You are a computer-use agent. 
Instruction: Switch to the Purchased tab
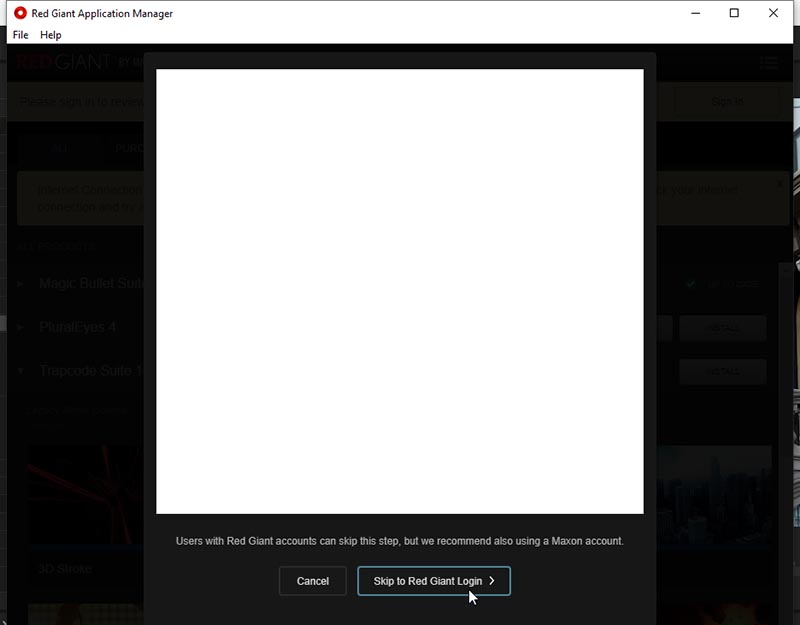(128, 148)
